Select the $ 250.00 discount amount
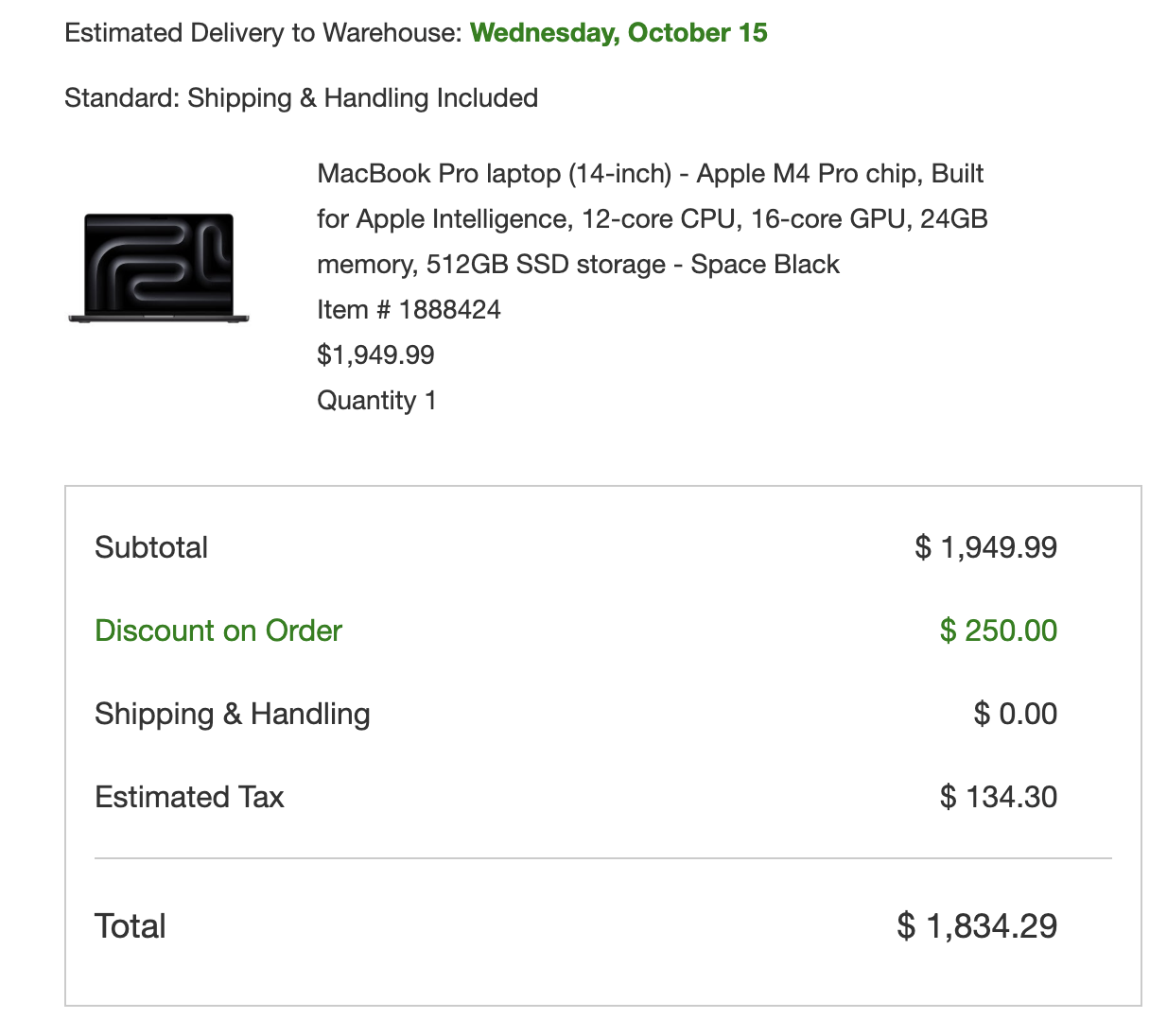The image size is (1167, 1036). [x=998, y=630]
